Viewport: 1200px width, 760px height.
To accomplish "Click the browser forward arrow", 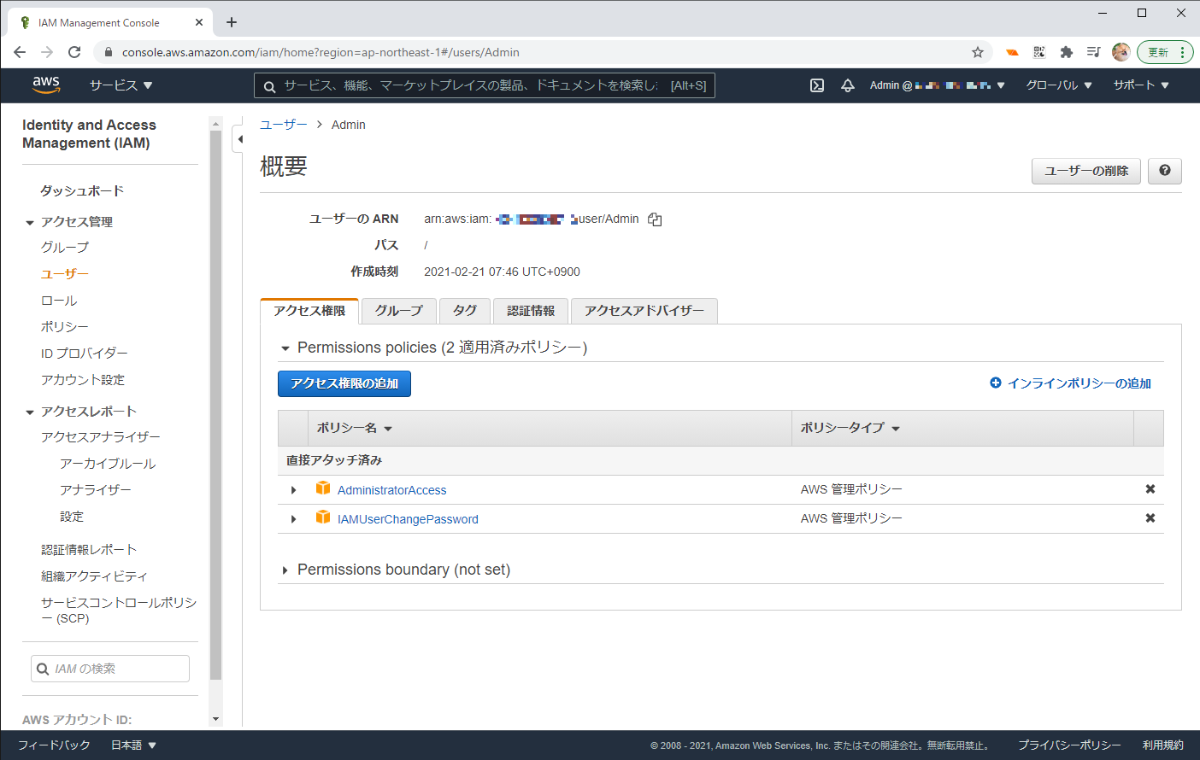I will (47, 52).
